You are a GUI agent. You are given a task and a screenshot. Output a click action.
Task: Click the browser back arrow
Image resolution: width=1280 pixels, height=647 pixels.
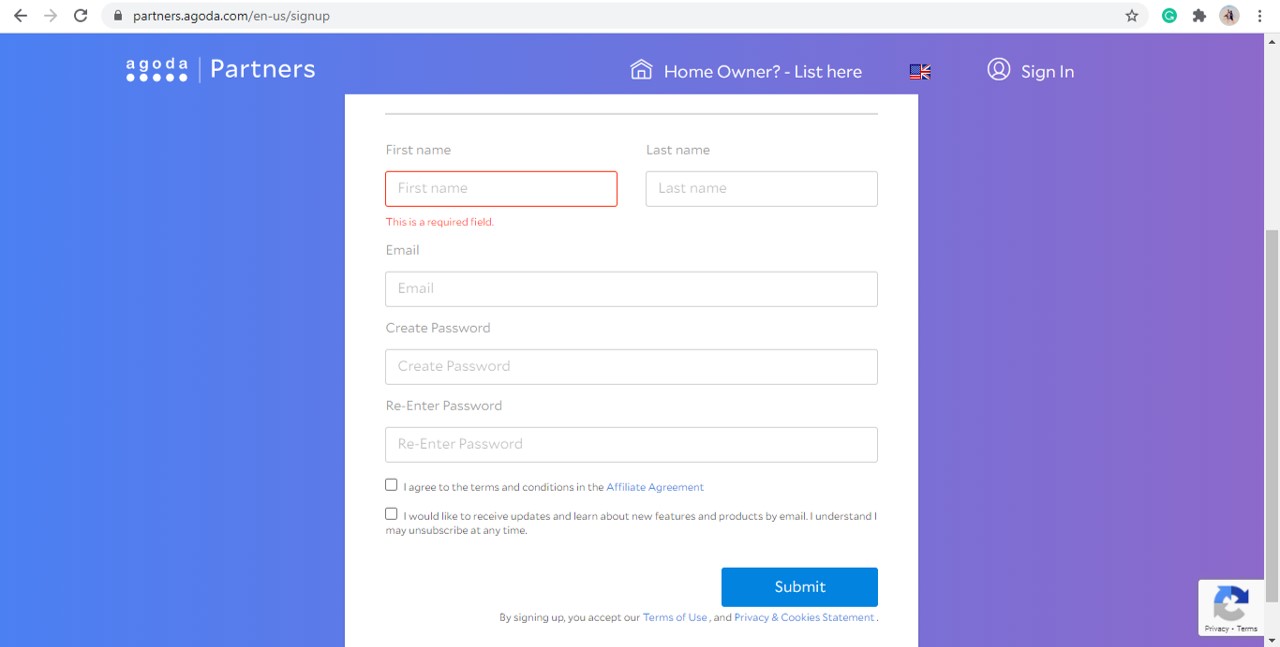click(20, 16)
